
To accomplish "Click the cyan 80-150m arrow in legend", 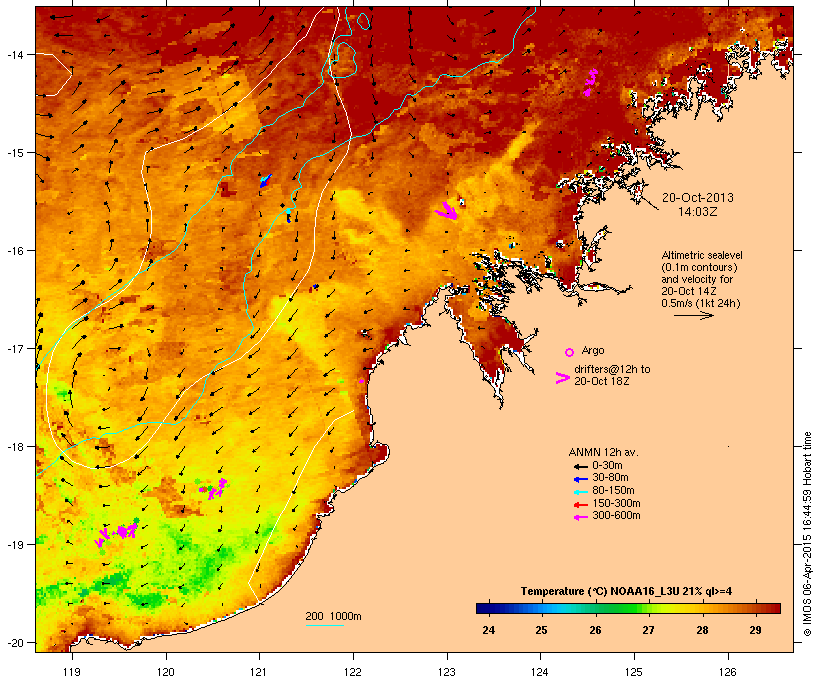I will point(580,492).
